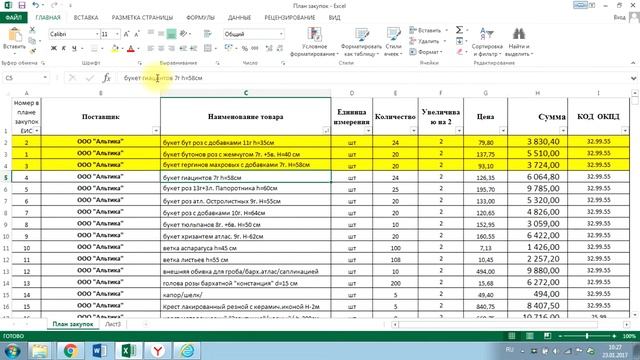Image resolution: width=640 pixels, height=360 pixels.
Task: Open the Calibri font name dropdown
Action: 97,34
